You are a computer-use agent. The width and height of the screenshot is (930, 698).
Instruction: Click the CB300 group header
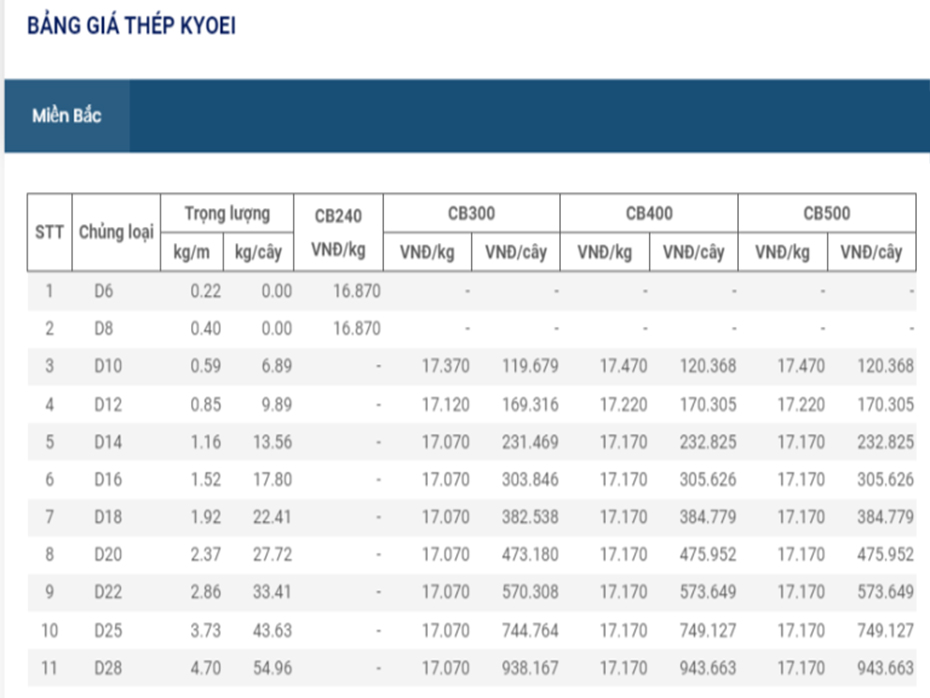(x=471, y=213)
